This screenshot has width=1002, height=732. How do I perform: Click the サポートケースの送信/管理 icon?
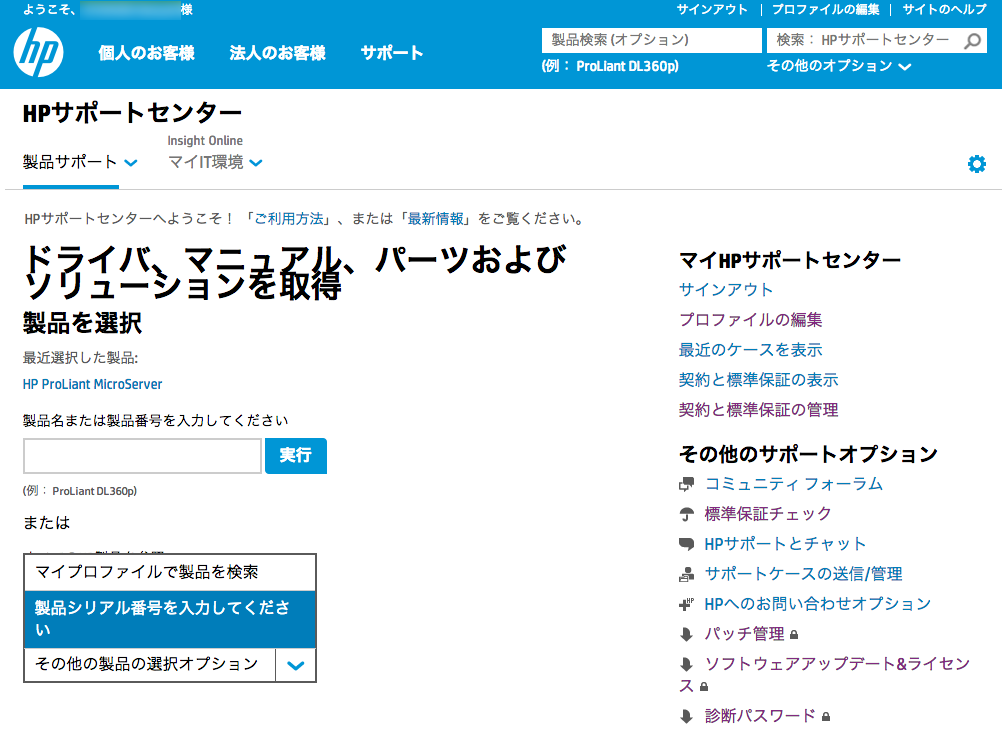pos(686,574)
